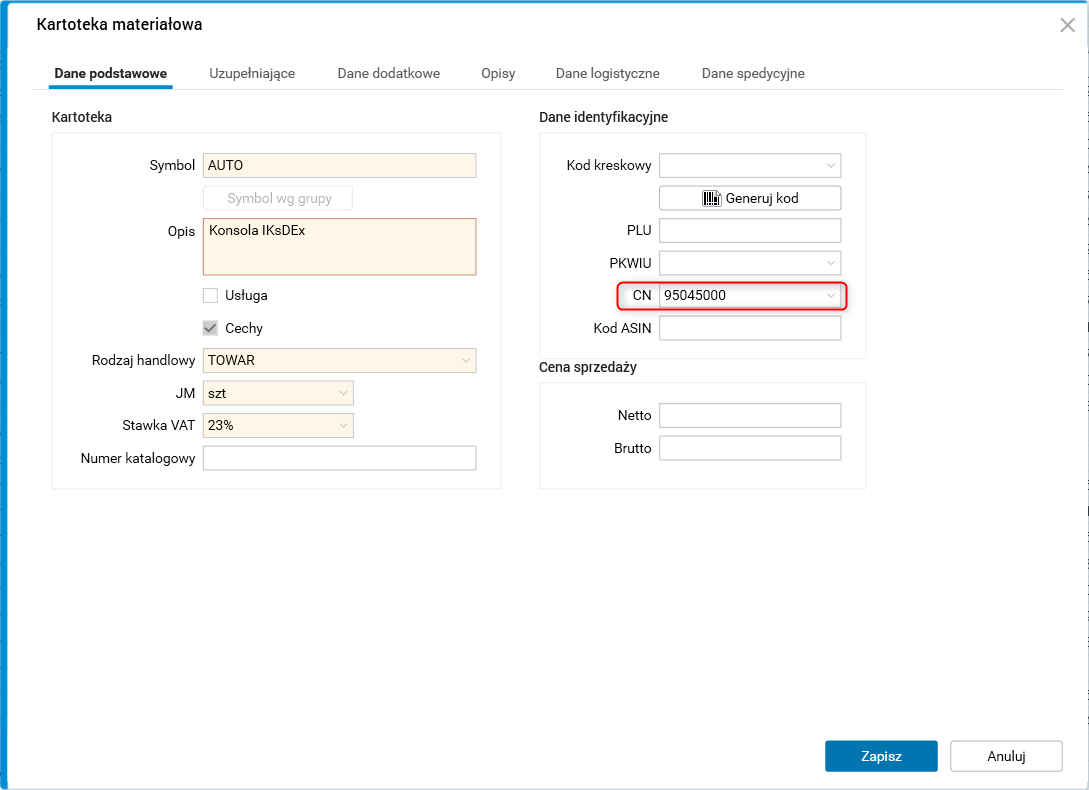Open the Dane dodatkowe tab

(388, 73)
